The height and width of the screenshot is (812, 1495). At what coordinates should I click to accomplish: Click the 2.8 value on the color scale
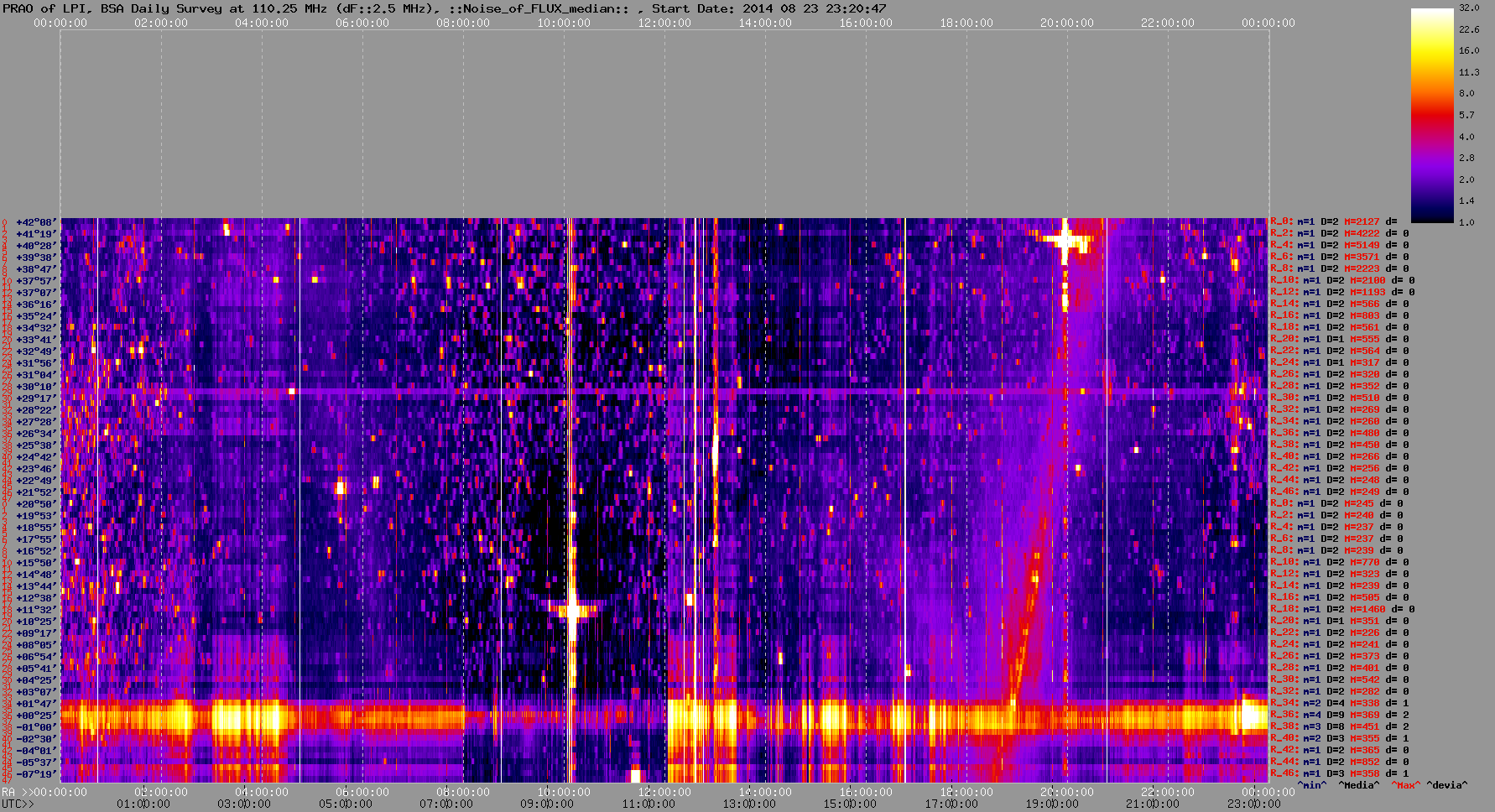(1466, 158)
